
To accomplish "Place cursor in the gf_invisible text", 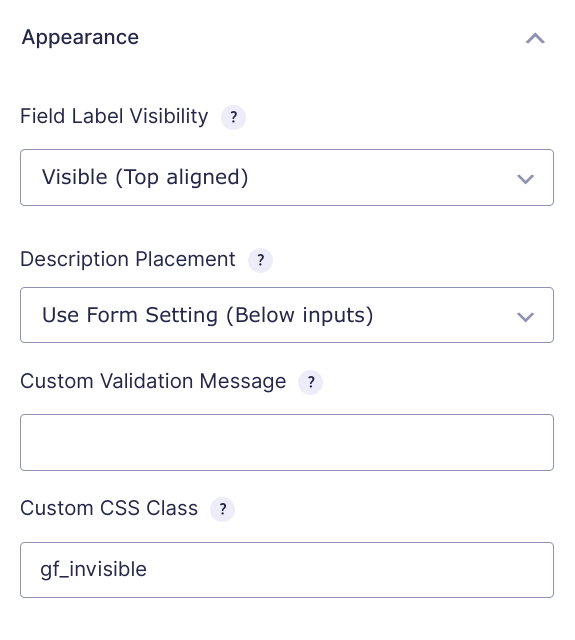I will click(93, 570).
